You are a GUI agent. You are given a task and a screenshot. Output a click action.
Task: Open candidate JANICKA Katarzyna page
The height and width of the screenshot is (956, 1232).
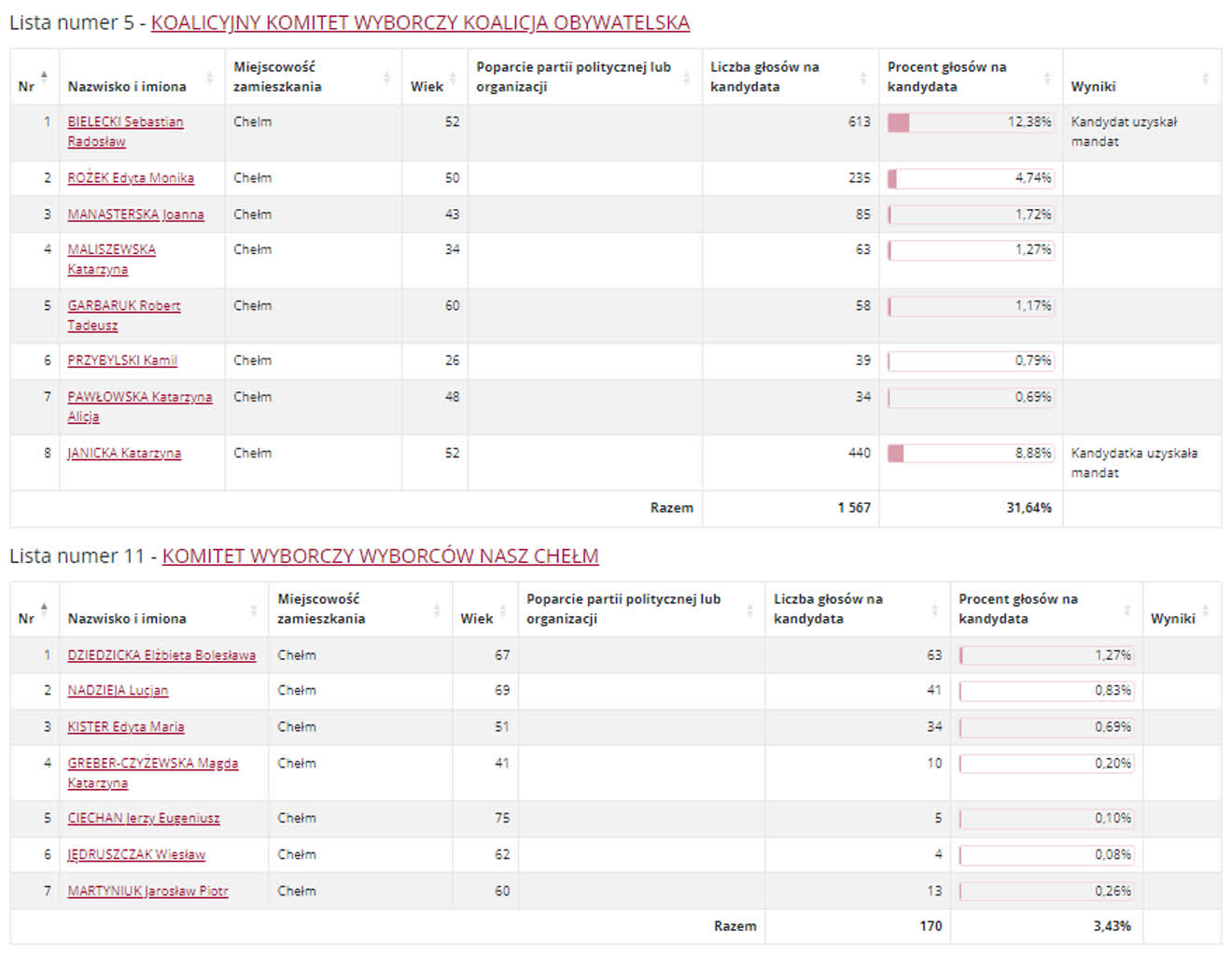point(124,454)
